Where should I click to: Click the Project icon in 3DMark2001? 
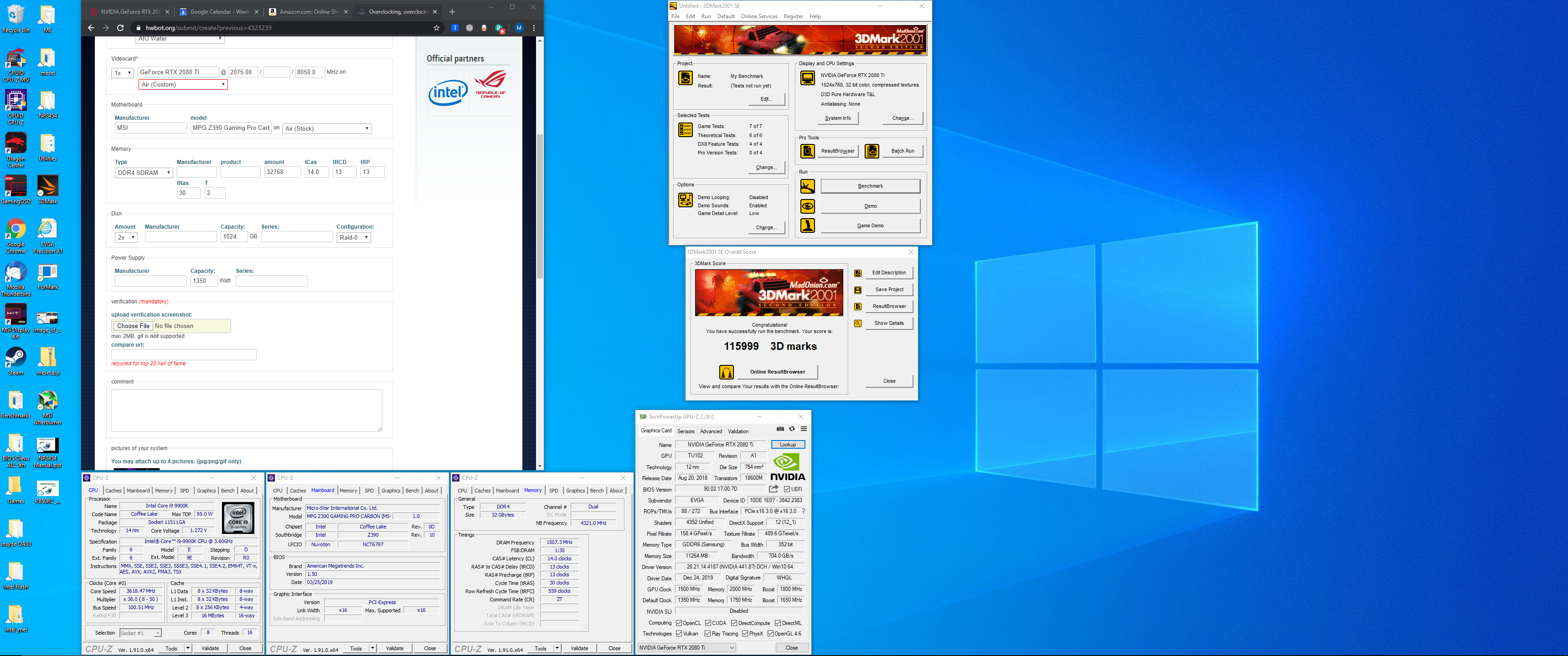(686, 78)
